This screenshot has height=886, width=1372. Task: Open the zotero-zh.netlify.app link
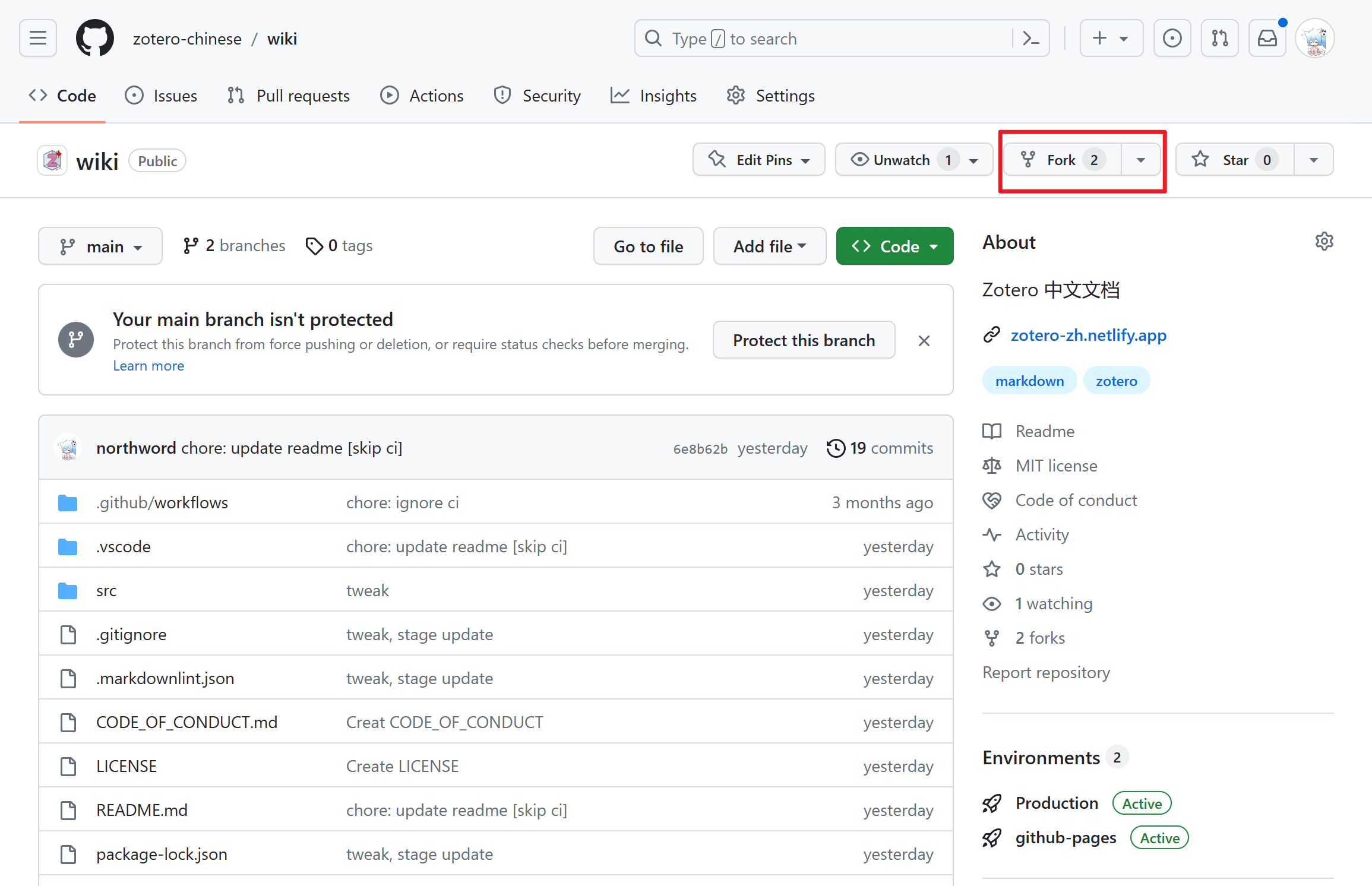click(x=1088, y=336)
